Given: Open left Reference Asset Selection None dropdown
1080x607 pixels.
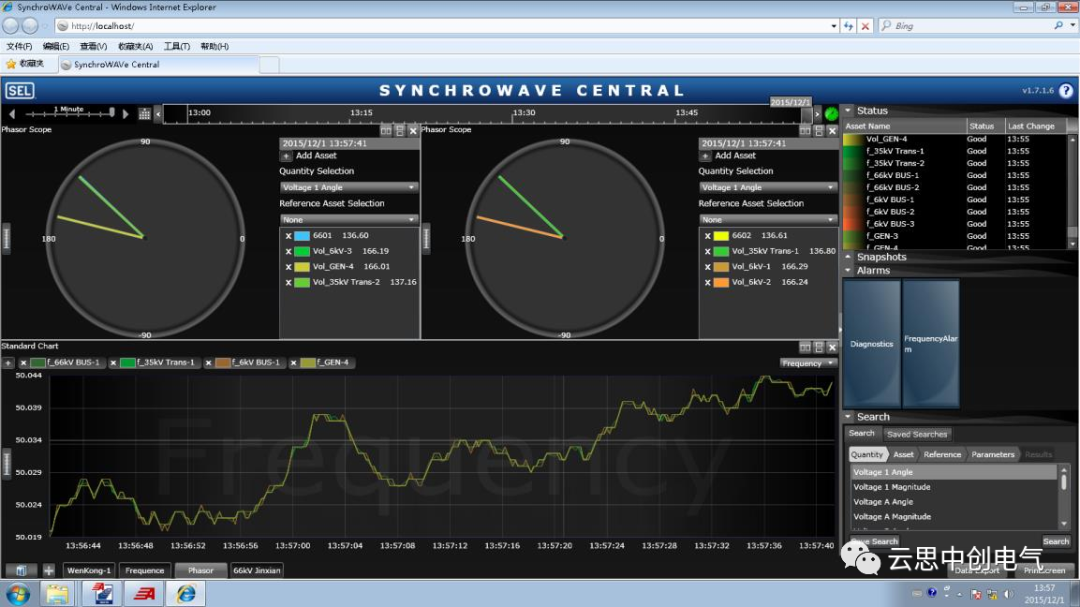Looking at the screenshot, I should click(x=349, y=220).
